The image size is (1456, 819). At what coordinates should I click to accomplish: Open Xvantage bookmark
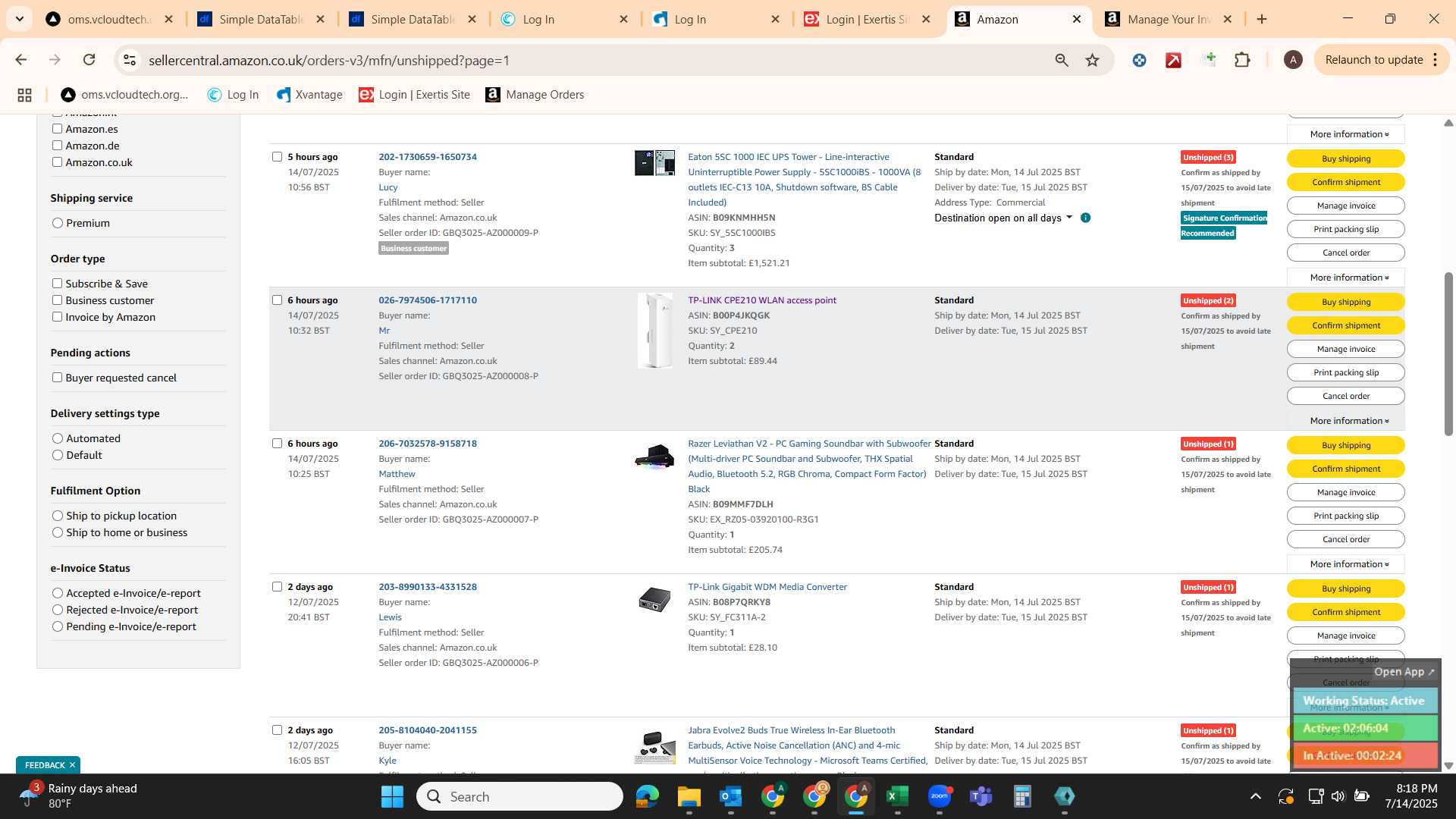(309, 95)
